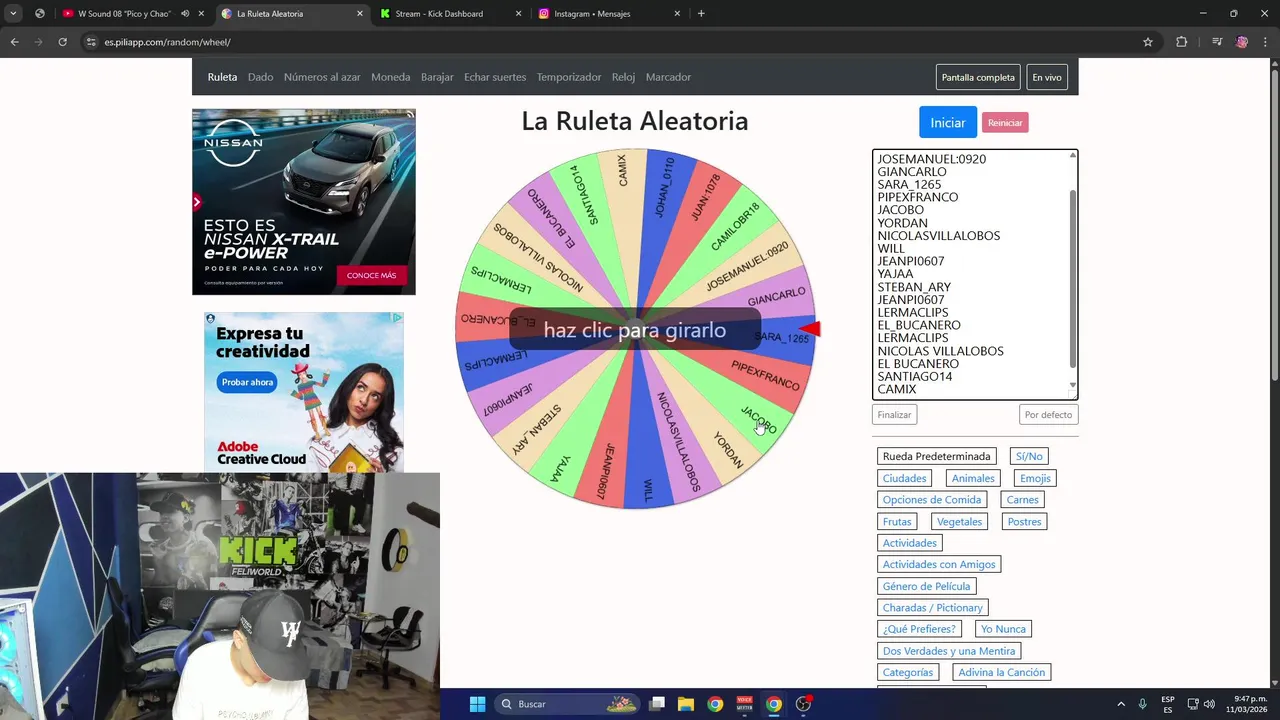Open the Barajar nav item

click(437, 77)
